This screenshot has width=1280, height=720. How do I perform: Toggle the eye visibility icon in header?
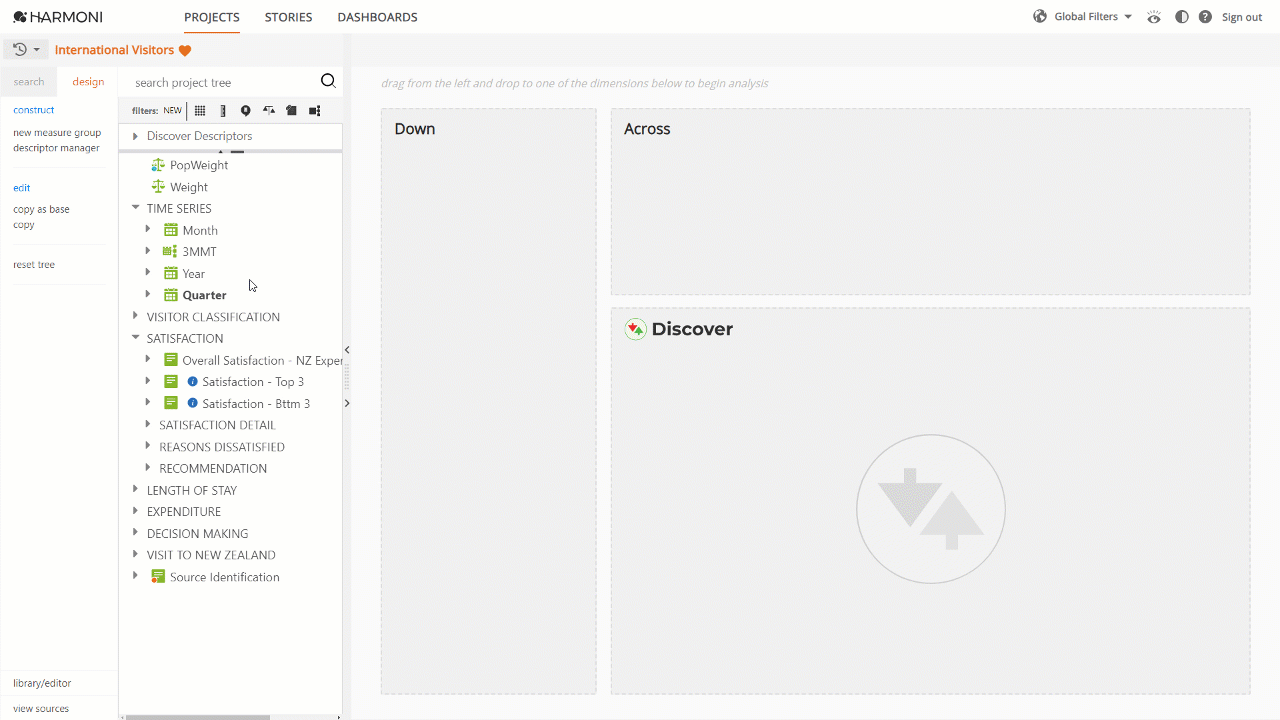(1154, 17)
